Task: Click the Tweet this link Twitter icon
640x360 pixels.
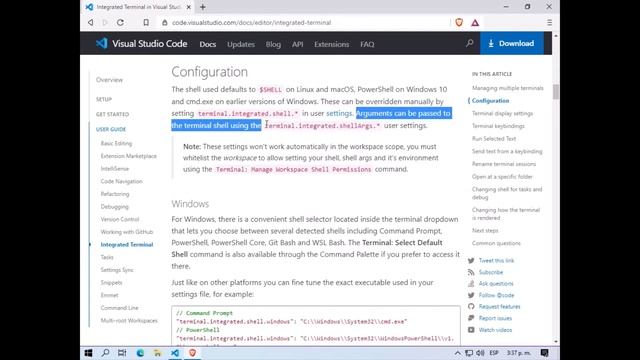Action: pyautogui.click(x=471, y=260)
